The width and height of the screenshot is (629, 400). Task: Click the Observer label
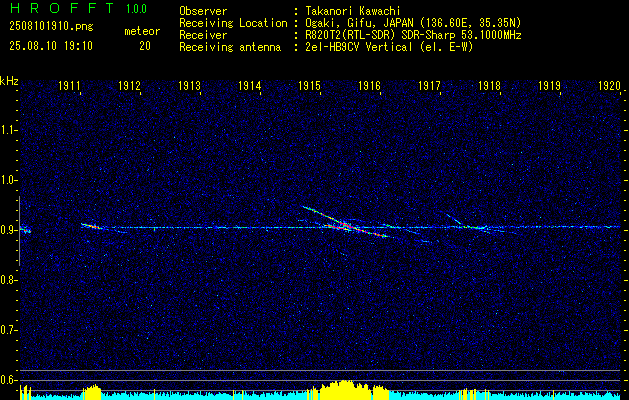pos(203,11)
